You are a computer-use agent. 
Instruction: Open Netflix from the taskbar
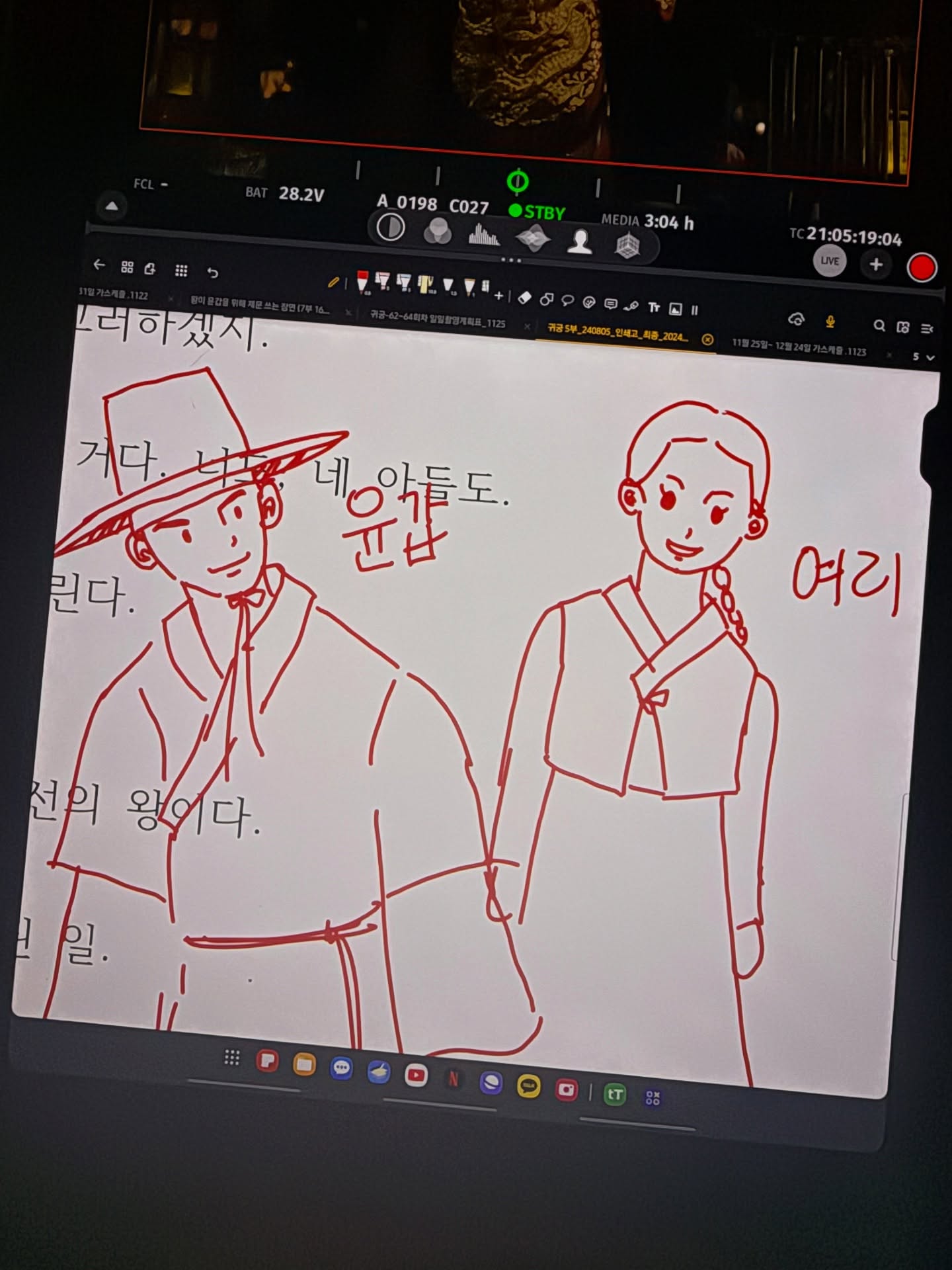(x=454, y=1079)
